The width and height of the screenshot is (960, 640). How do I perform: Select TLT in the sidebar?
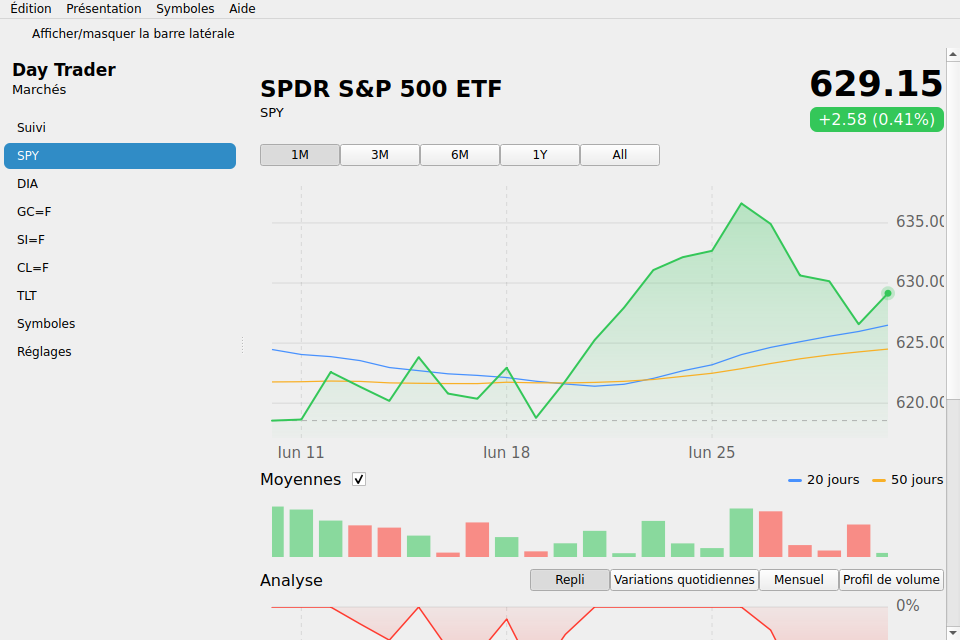(x=120, y=296)
